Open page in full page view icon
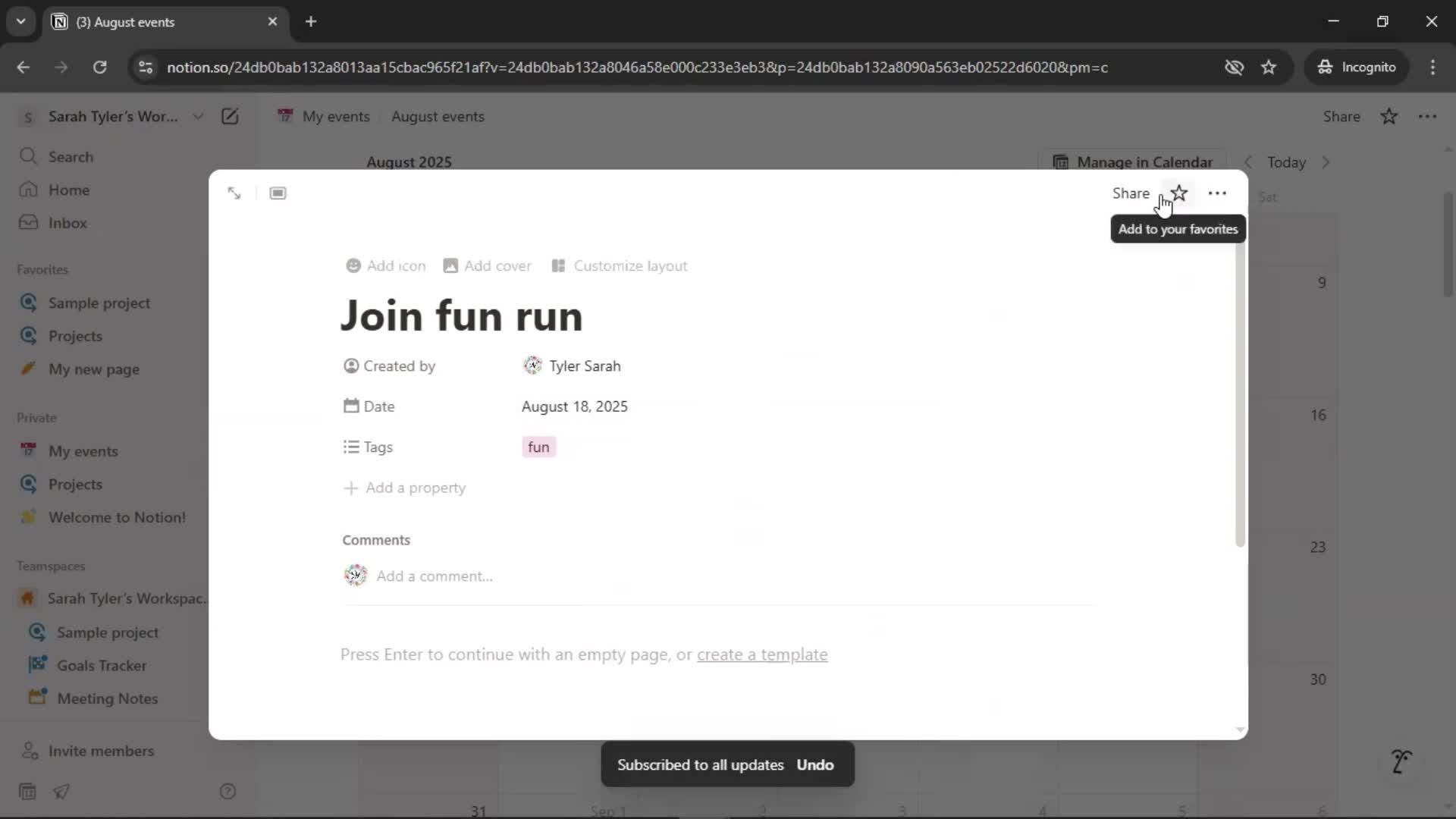The width and height of the screenshot is (1456, 819). tap(234, 193)
